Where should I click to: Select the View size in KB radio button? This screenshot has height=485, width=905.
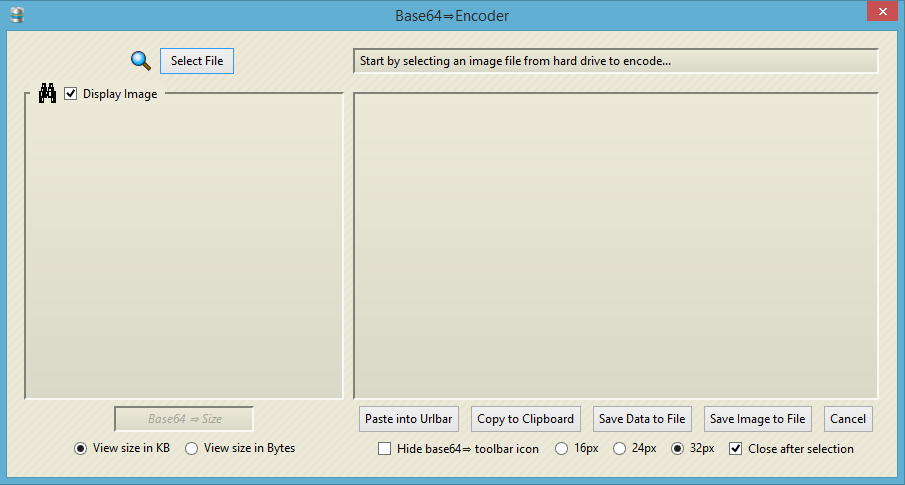click(81, 448)
